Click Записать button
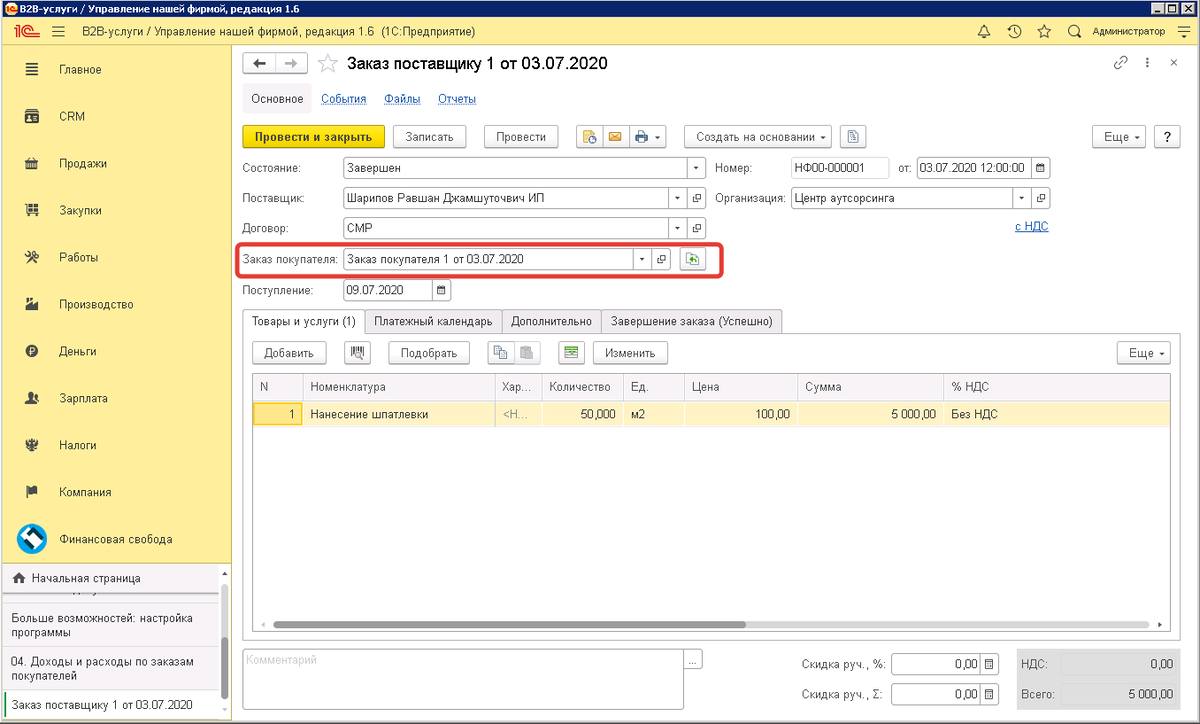This screenshot has width=1200, height=724. 429,137
